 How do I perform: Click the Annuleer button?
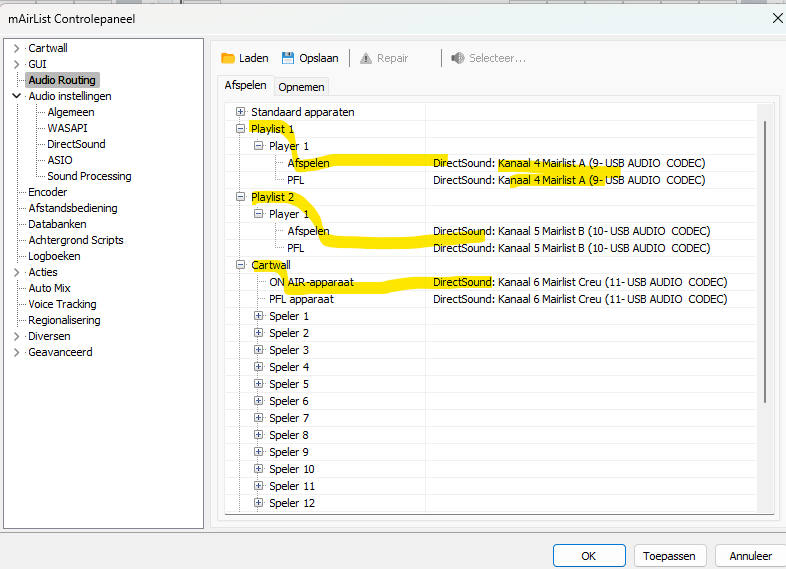(750, 556)
